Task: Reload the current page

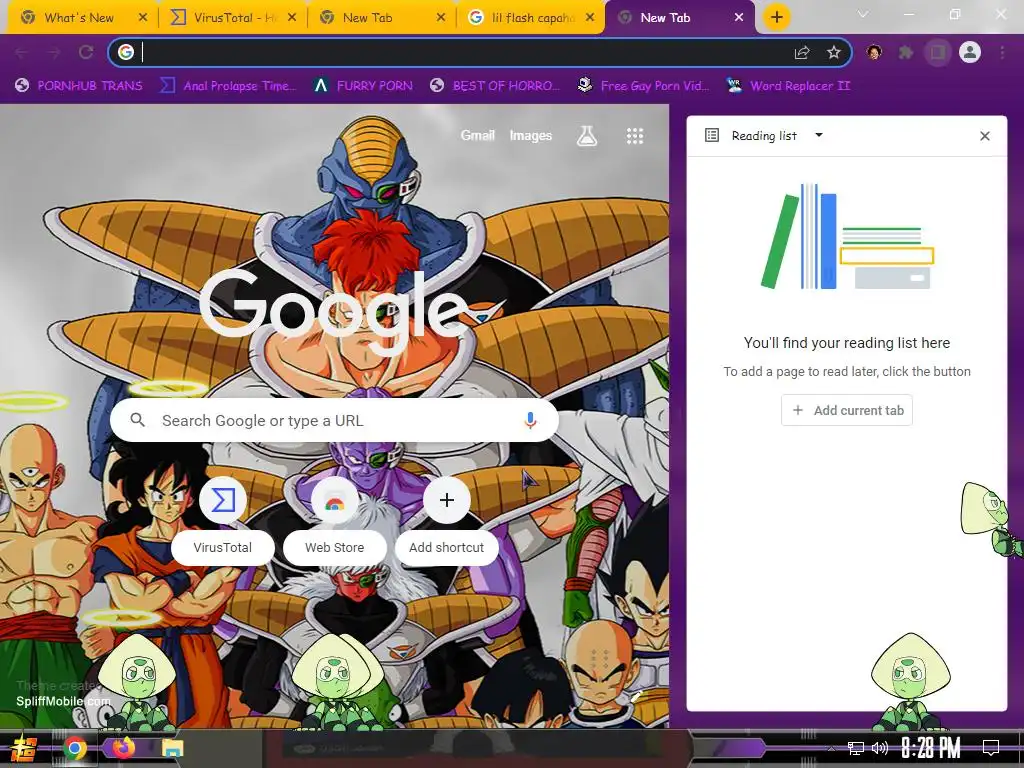Action: (x=86, y=52)
